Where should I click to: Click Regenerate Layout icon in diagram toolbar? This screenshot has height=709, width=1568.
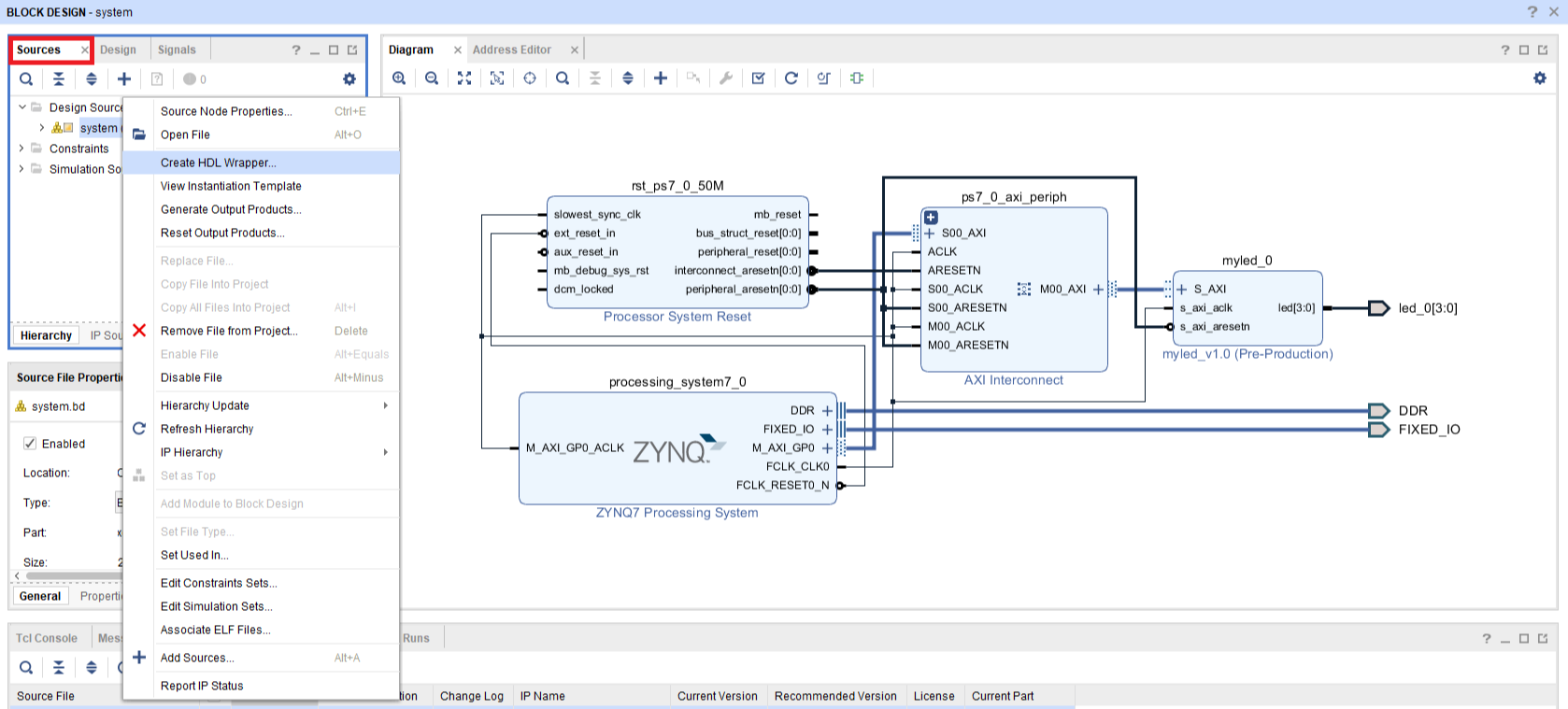click(791, 78)
